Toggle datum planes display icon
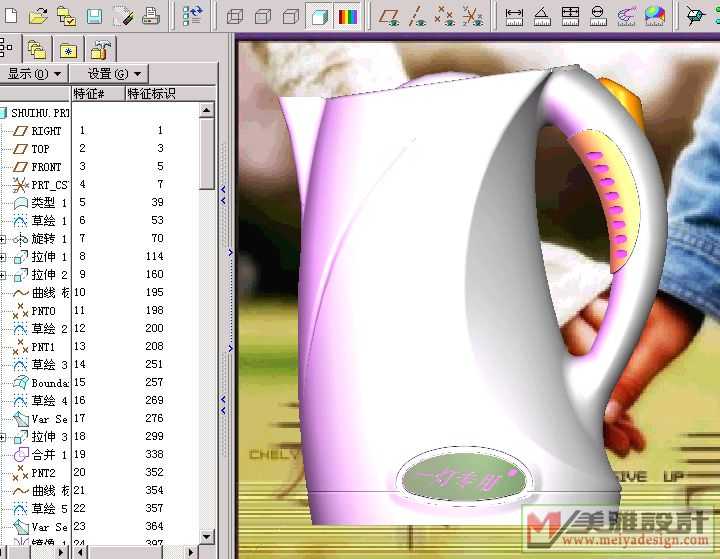Image resolution: width=720 pixels, height=559 pixels. (x=389, y=16)
